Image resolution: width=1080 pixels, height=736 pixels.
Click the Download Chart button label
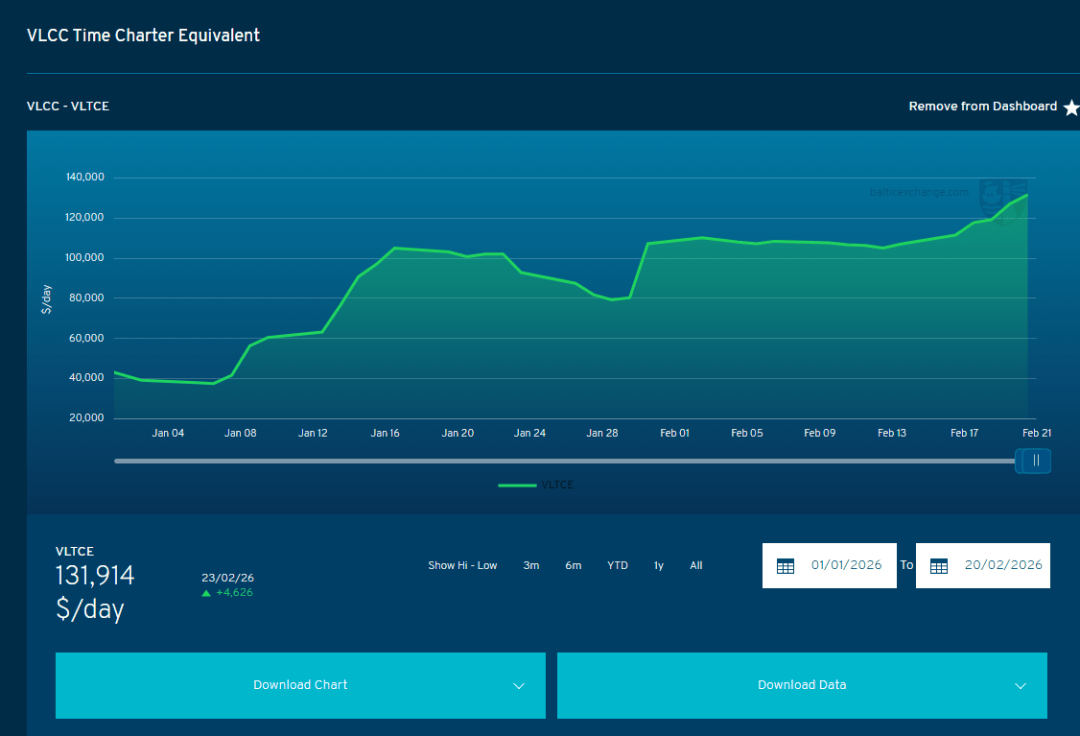pyautogui.click(x=300, y=685)
